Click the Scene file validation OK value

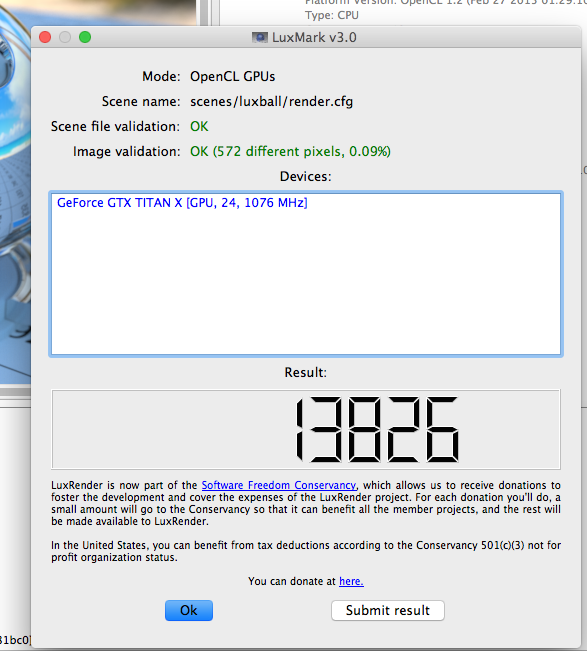pos(199,126)
